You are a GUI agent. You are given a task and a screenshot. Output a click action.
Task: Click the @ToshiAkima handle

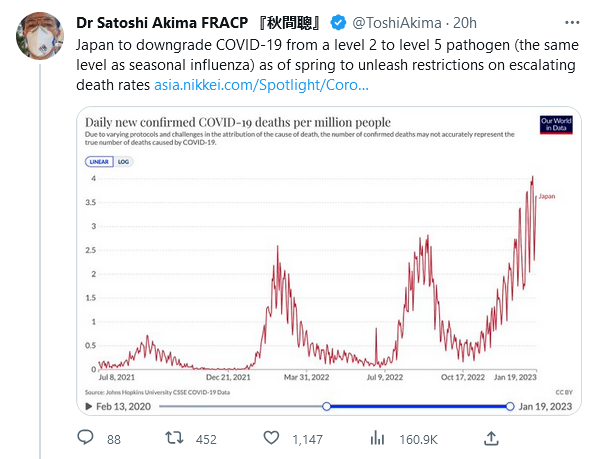[x=397, y=23]
